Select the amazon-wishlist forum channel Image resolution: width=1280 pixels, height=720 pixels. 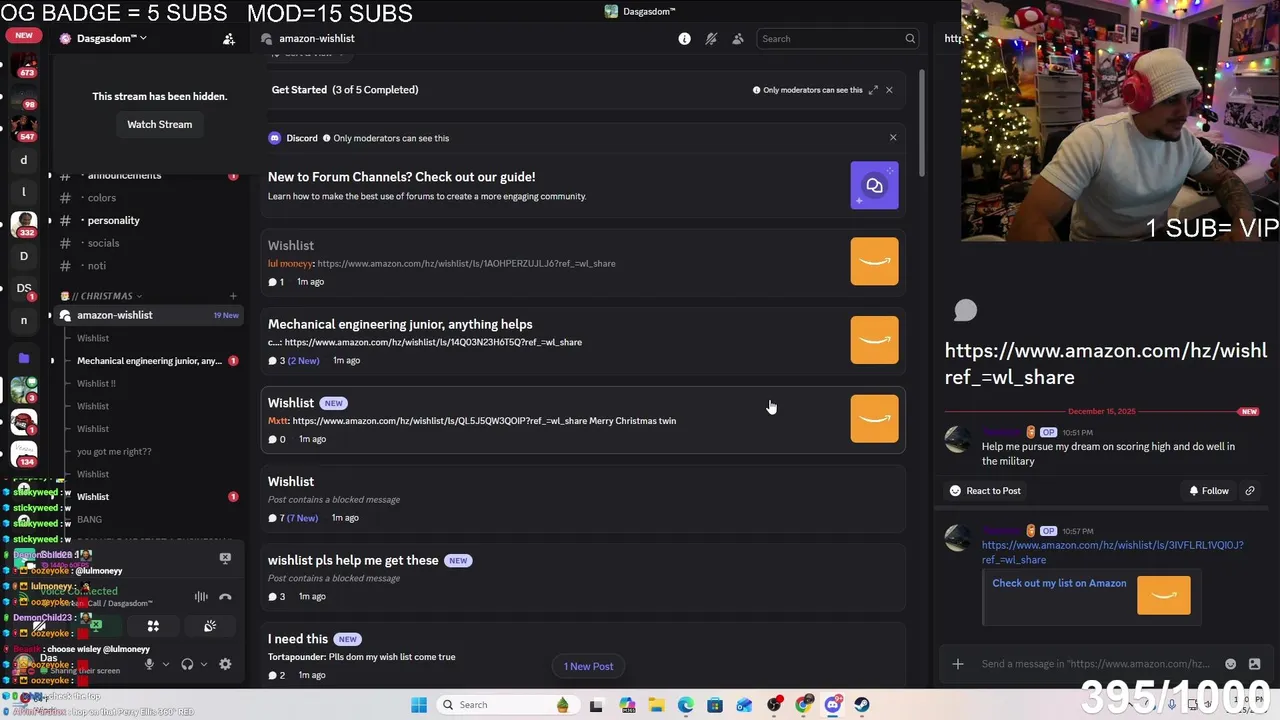[x=148, y=315]
